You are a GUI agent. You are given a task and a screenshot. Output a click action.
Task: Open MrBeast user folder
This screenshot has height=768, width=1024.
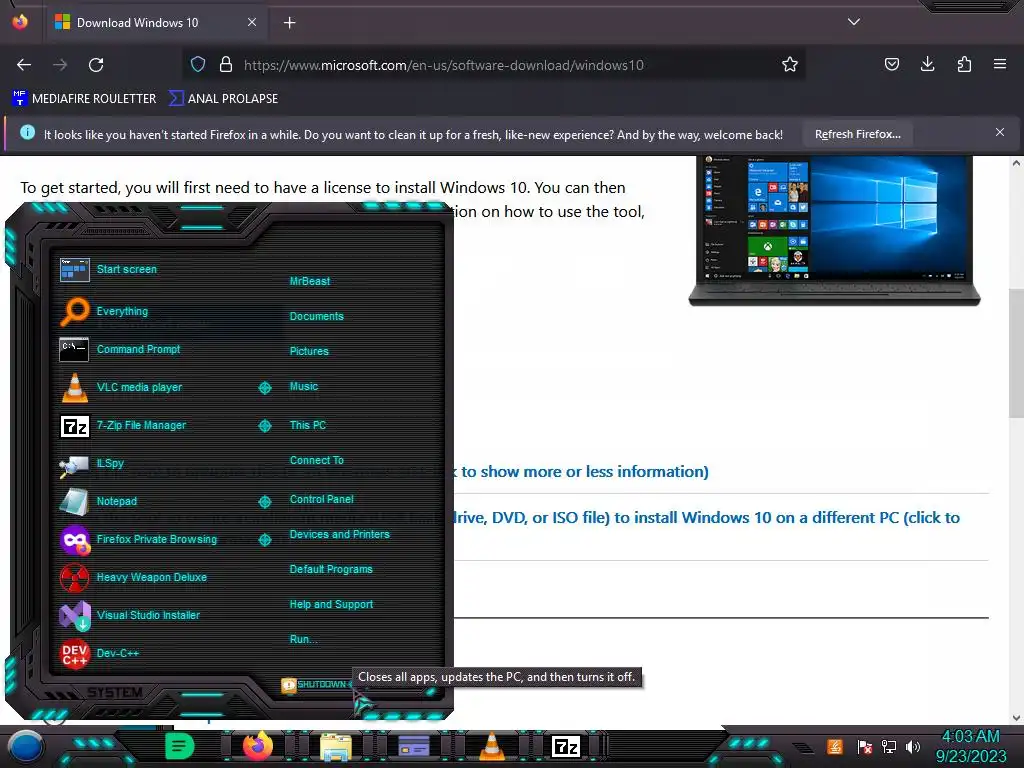(310, 281)
